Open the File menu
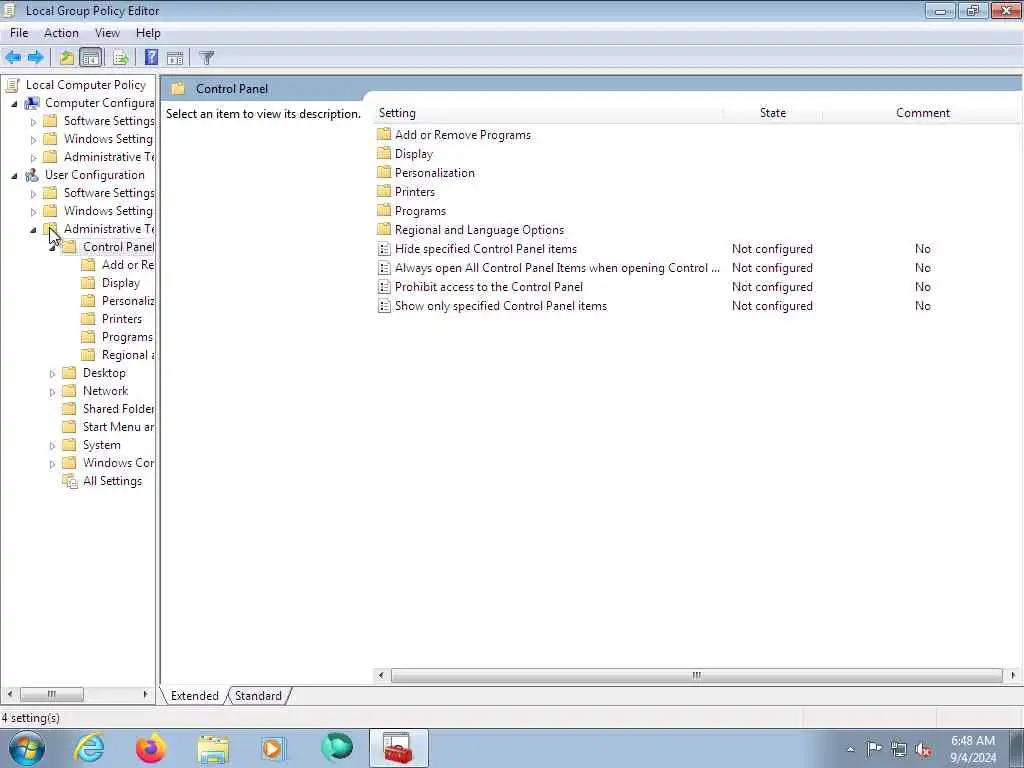Viewport: 1024px width, 768px height. click(19, 33)
